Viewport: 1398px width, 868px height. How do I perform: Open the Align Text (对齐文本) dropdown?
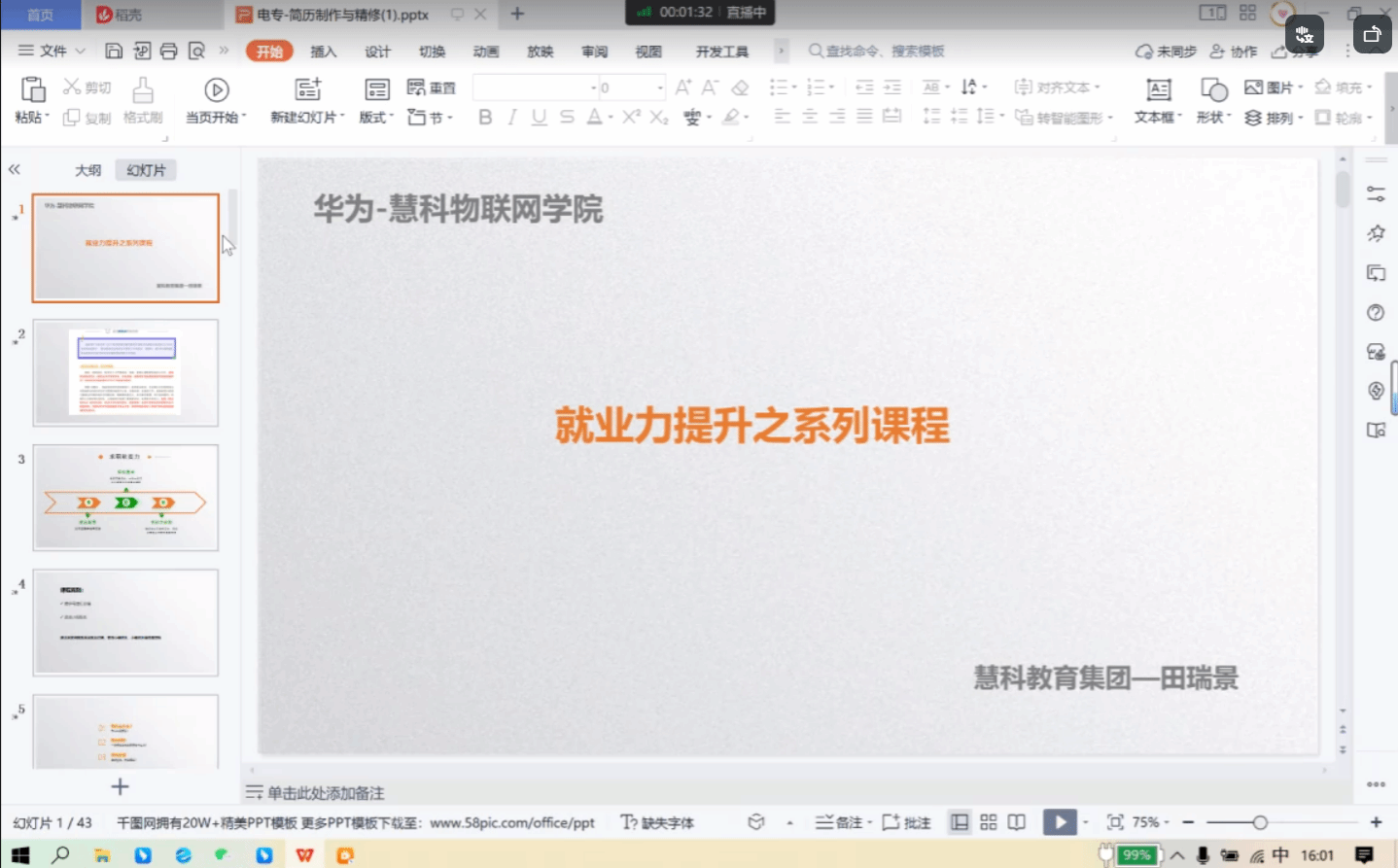1057,87
